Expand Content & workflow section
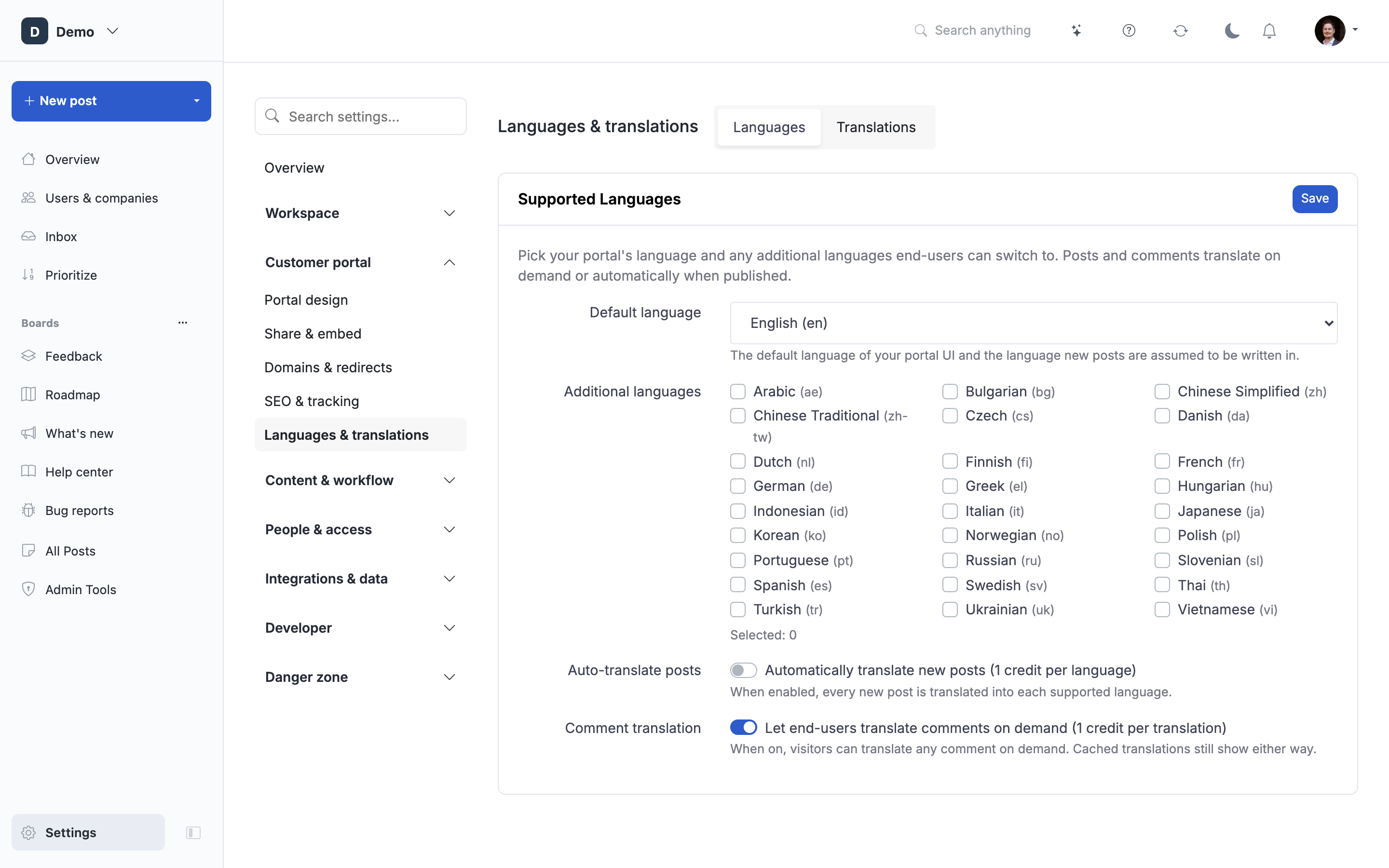Viewport: 1389px width, 868px height. click(360, 480)
